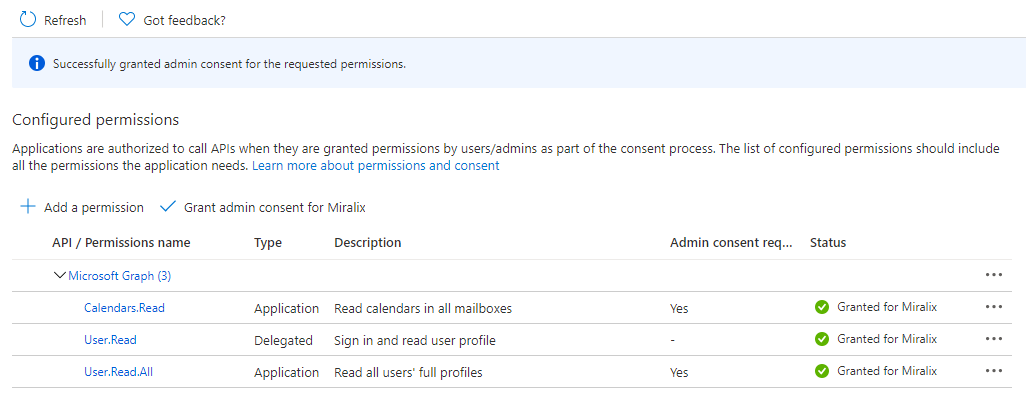Click 'Read all users' full profiles' description
The image size is (1026, 398).
[408, 372]
